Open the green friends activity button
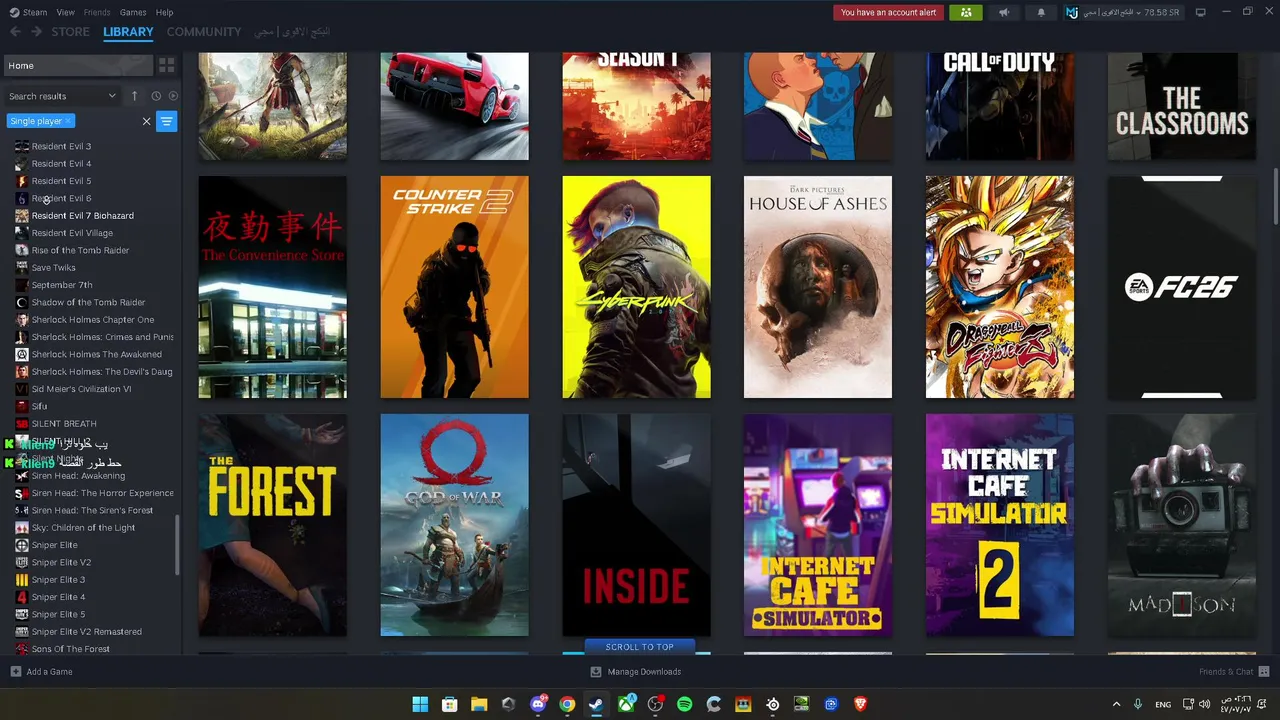The width and height of the screenshot is (1280, 720). 966,12
